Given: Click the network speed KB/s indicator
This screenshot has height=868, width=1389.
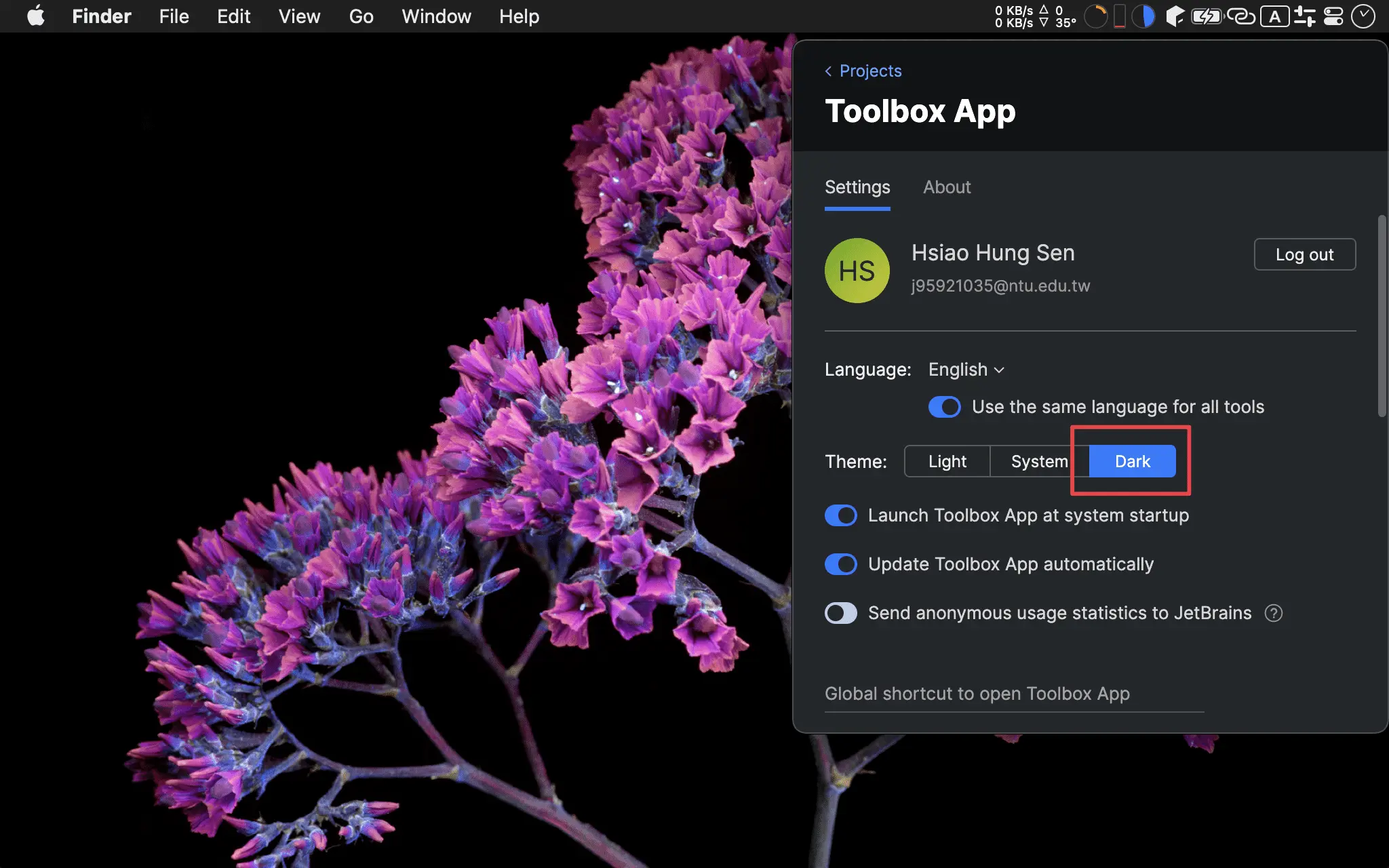Looking at the screenshot, I should (1021, 16).
